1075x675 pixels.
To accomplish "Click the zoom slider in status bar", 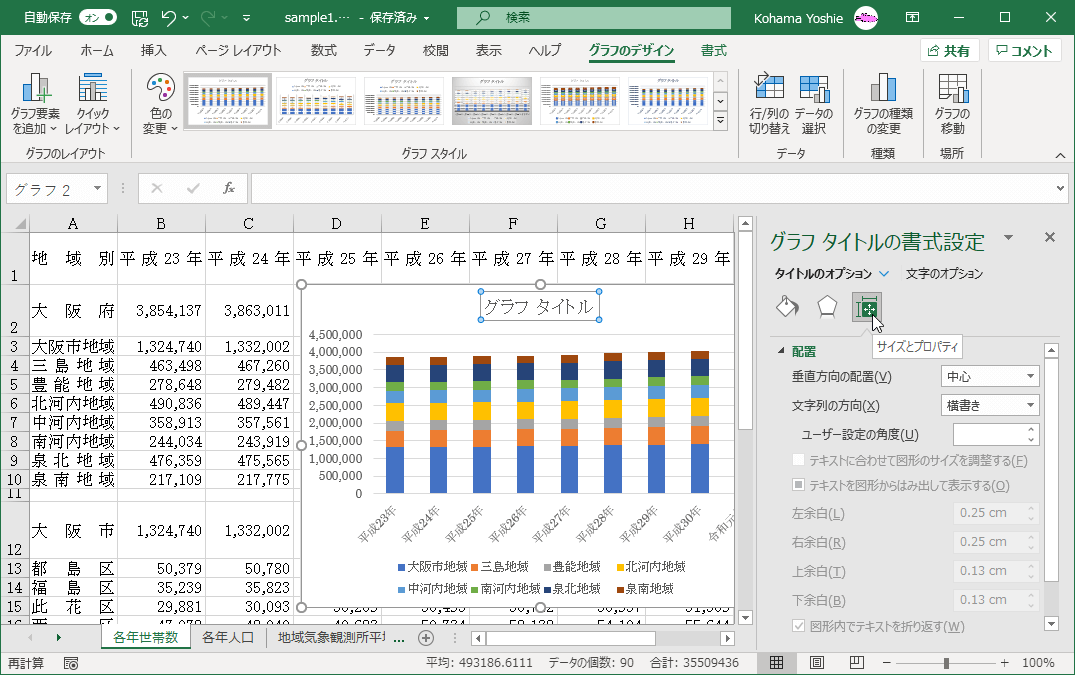I will pyautogui.click(x=946, y=663).
